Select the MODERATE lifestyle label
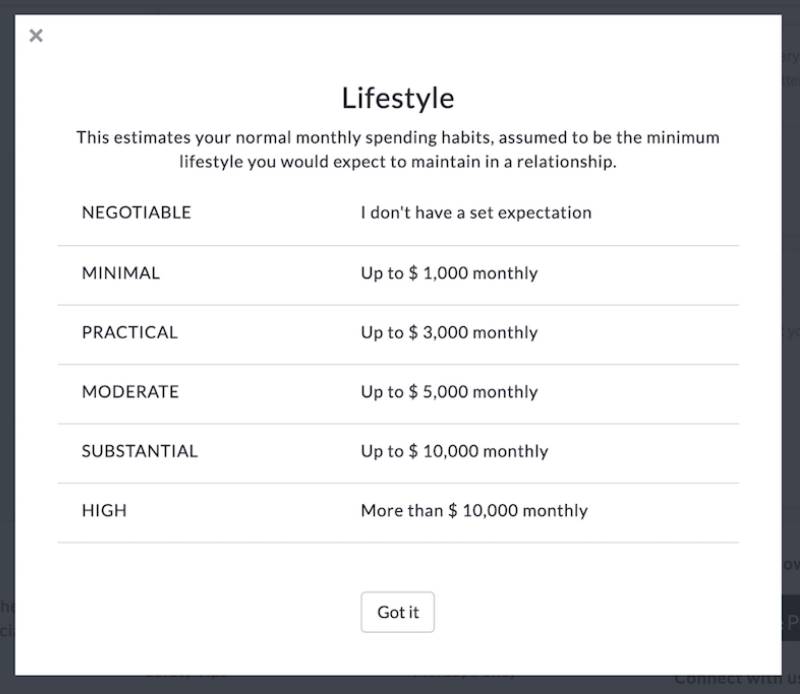The width and height of the screenshot is (800, 694). pyautogui.click(x=130, y=391)
